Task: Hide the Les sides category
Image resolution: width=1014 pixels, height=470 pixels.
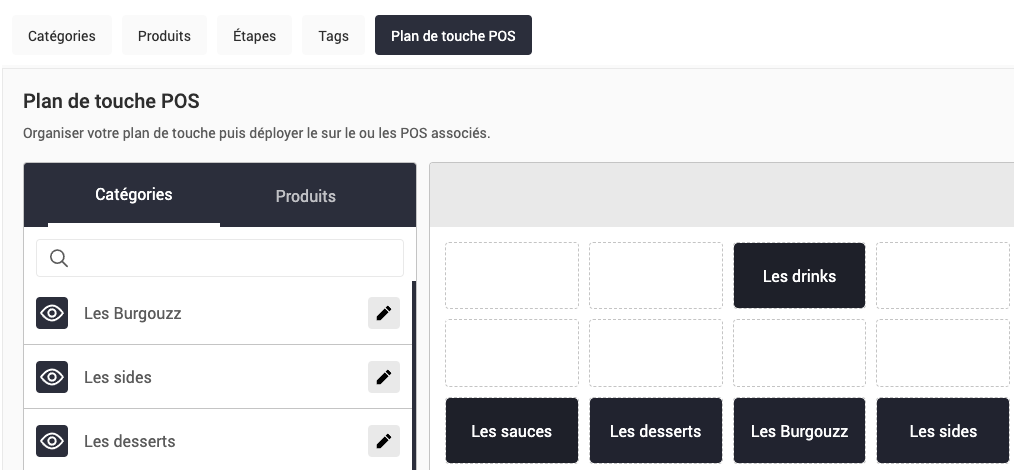Action: 52,377
